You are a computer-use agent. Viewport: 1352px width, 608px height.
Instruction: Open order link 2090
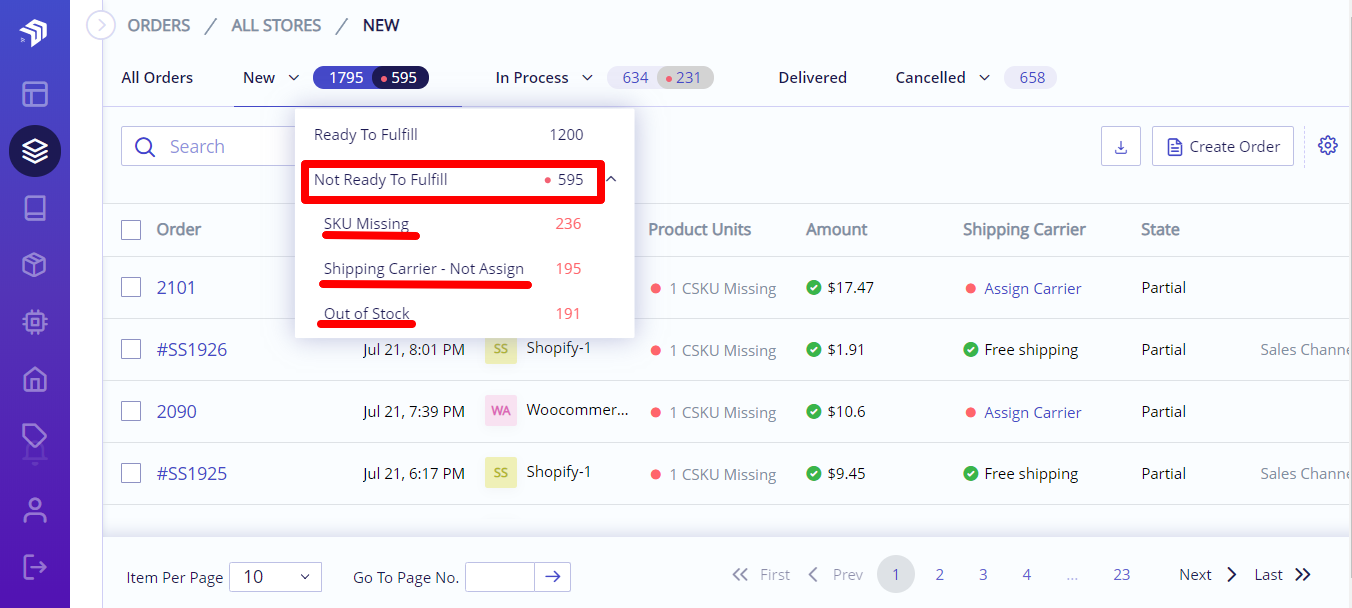pos(177,411)
